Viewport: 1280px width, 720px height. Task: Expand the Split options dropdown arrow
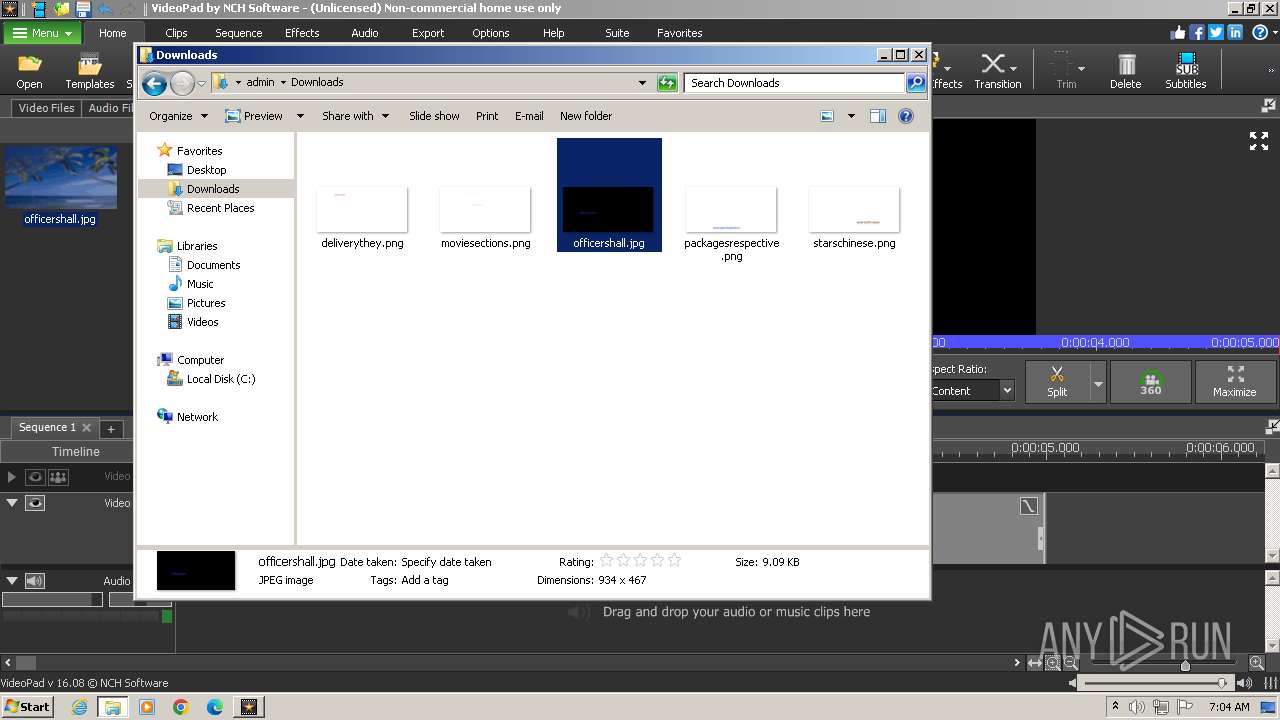point(1098,382)
